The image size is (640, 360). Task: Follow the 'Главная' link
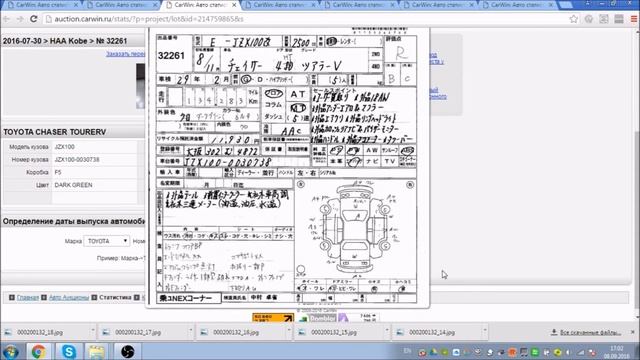28,298
